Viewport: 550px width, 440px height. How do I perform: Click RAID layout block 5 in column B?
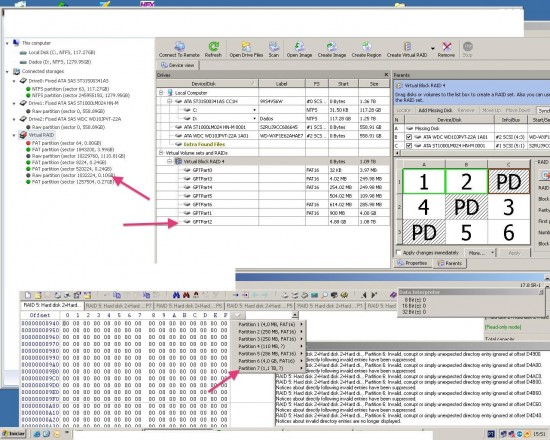pyautogui.click(x=466, y=232)
